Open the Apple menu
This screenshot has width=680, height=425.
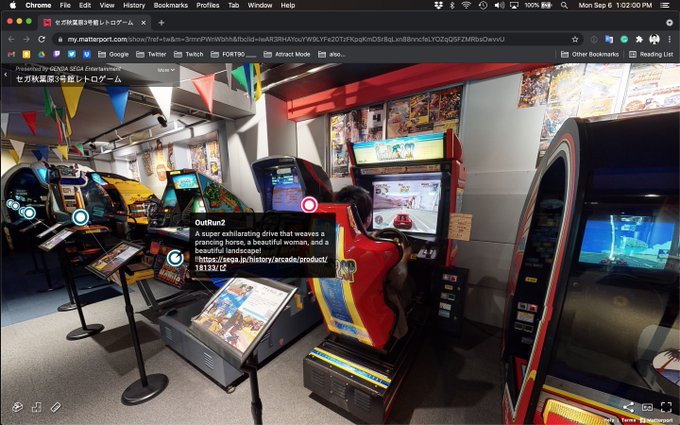point(13,5)
